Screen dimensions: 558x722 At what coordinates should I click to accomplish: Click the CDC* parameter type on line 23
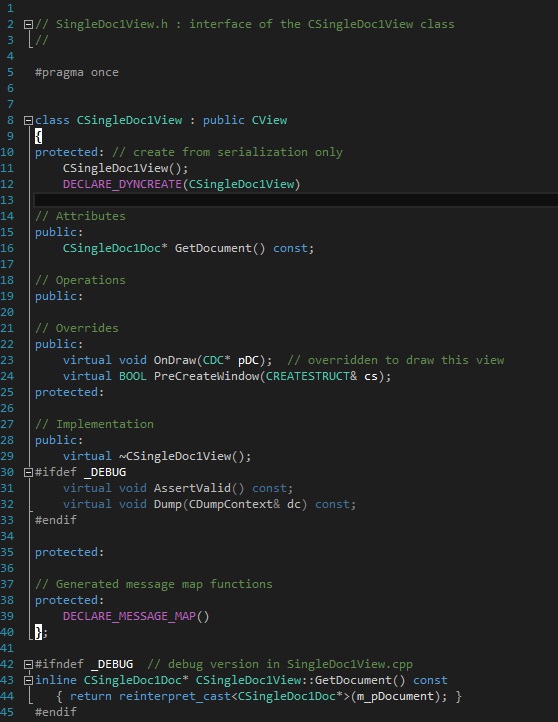pos(216,360)
